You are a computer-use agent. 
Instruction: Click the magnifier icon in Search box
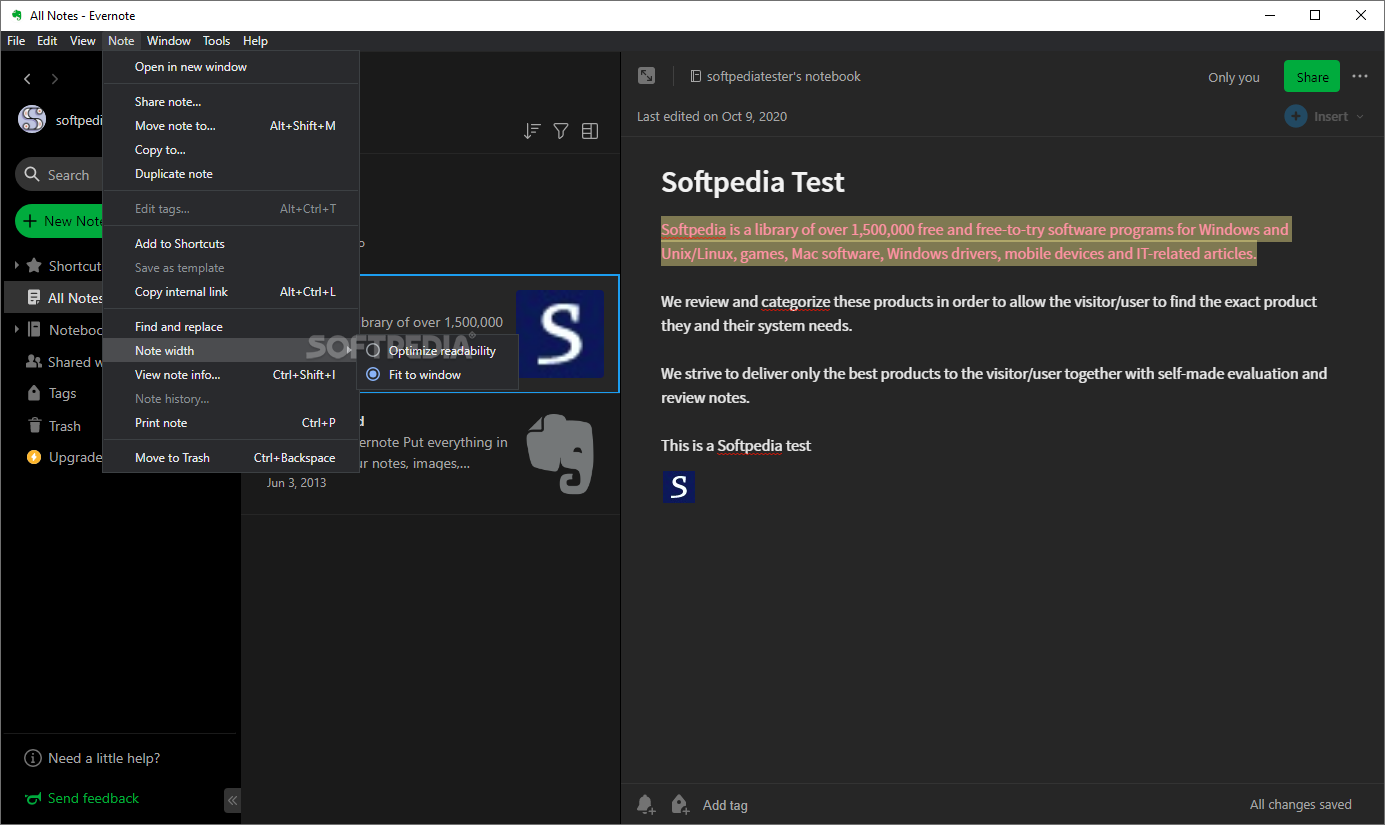(32, 175)
